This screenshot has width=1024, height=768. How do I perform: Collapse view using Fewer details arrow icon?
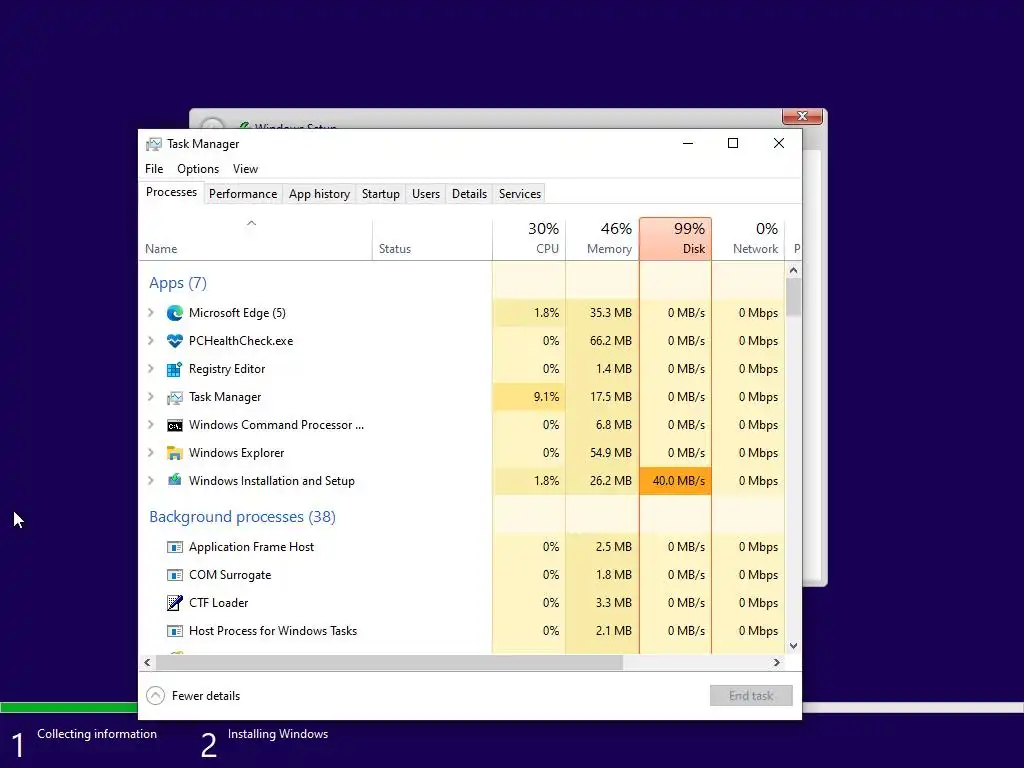[x=155, y=696]
